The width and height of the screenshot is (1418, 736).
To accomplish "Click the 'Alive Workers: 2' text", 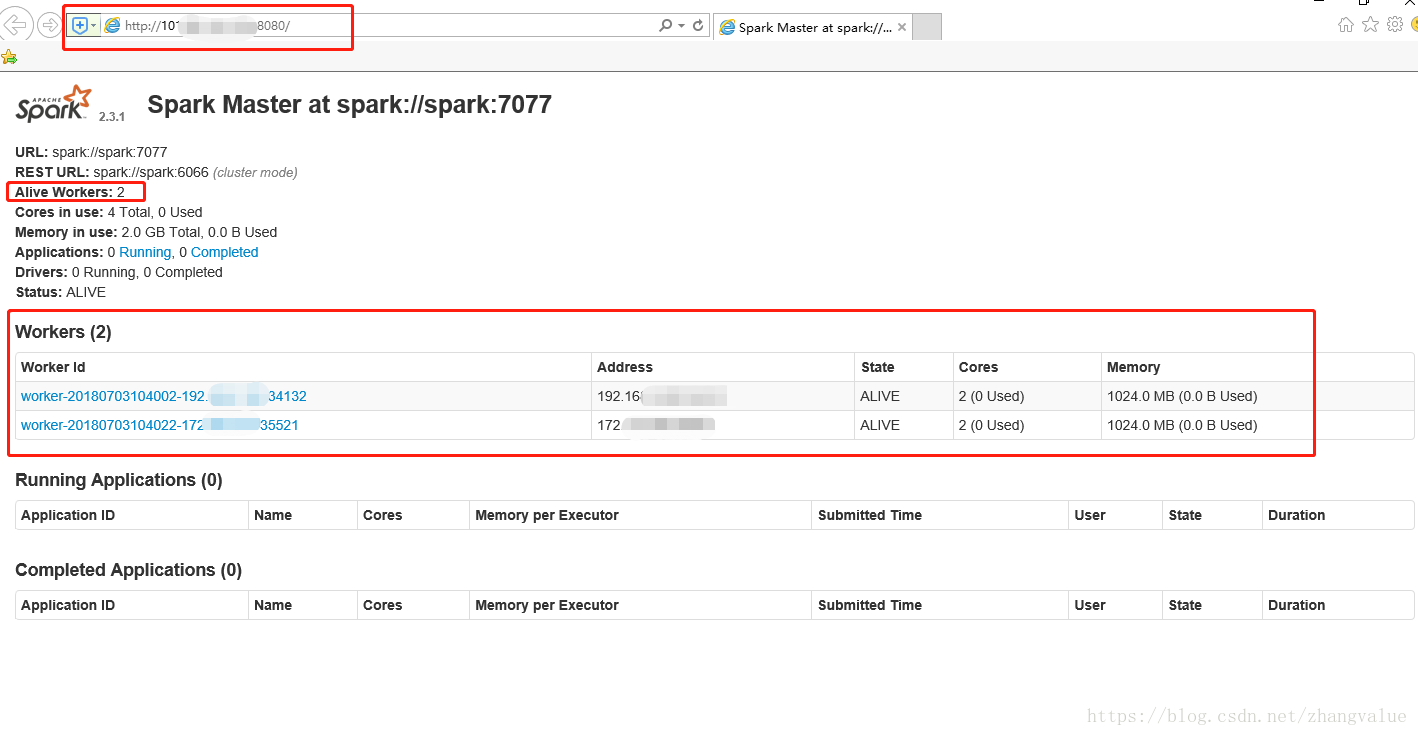I will (70, 192).
